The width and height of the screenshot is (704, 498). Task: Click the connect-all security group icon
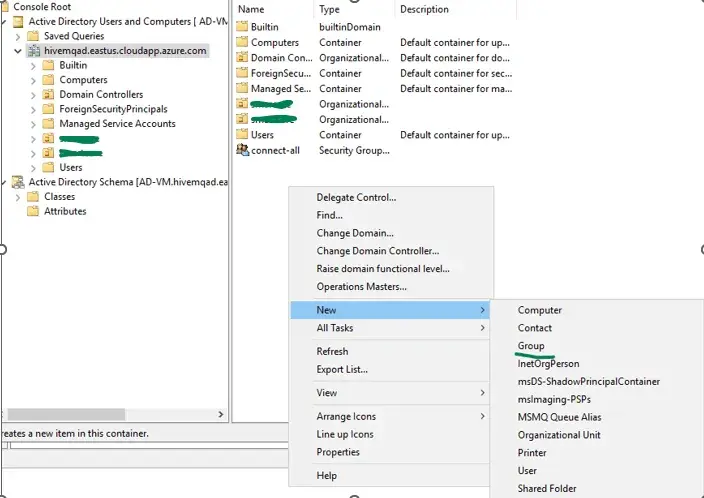click(242, 150)
